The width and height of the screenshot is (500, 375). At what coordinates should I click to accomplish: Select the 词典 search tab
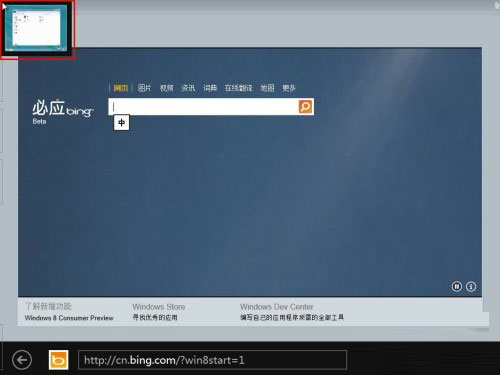click(210, 88)
